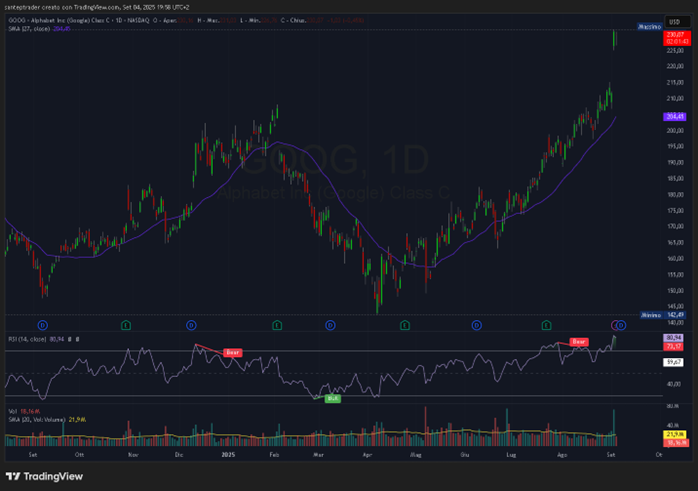Click the red 73,17 RSI label
698x491 pixels.
674,346
